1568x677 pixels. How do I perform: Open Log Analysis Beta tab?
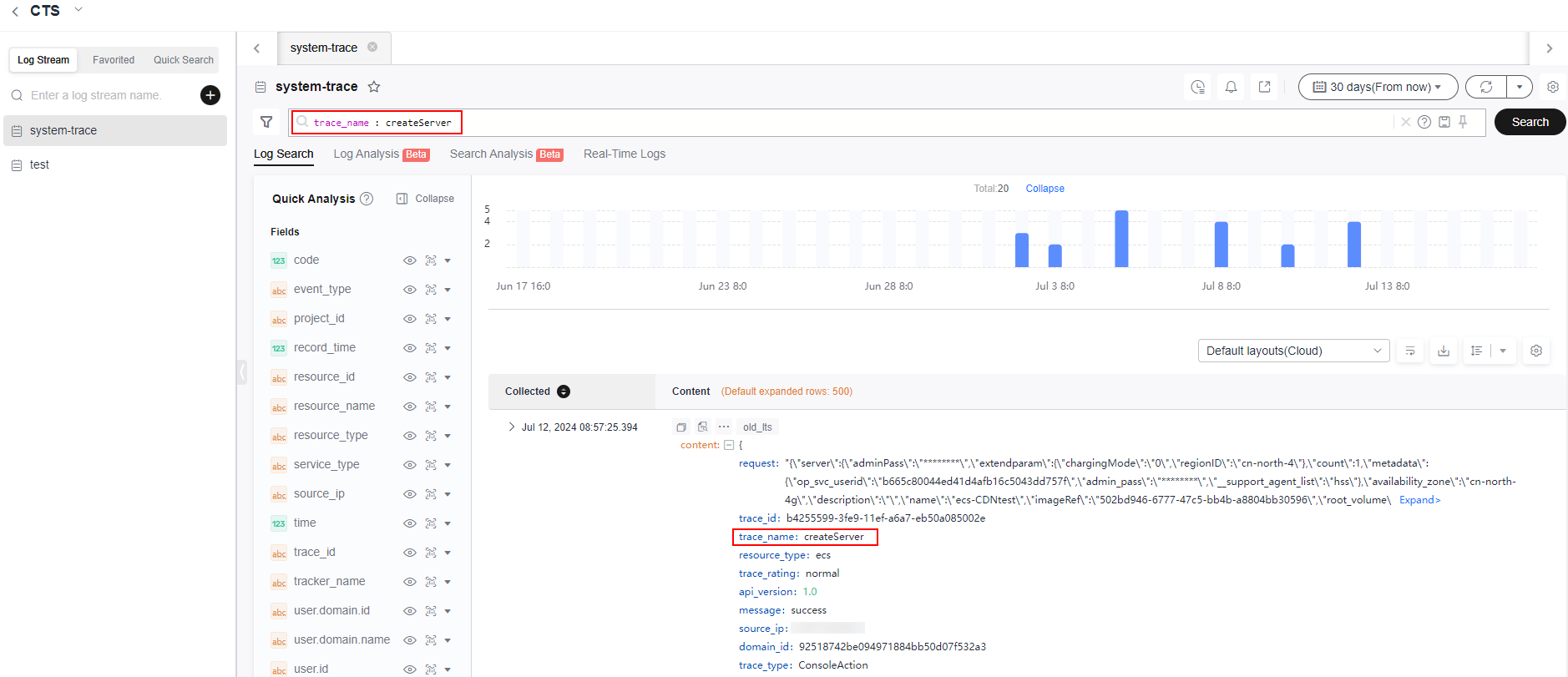click(x=381, y=154)
